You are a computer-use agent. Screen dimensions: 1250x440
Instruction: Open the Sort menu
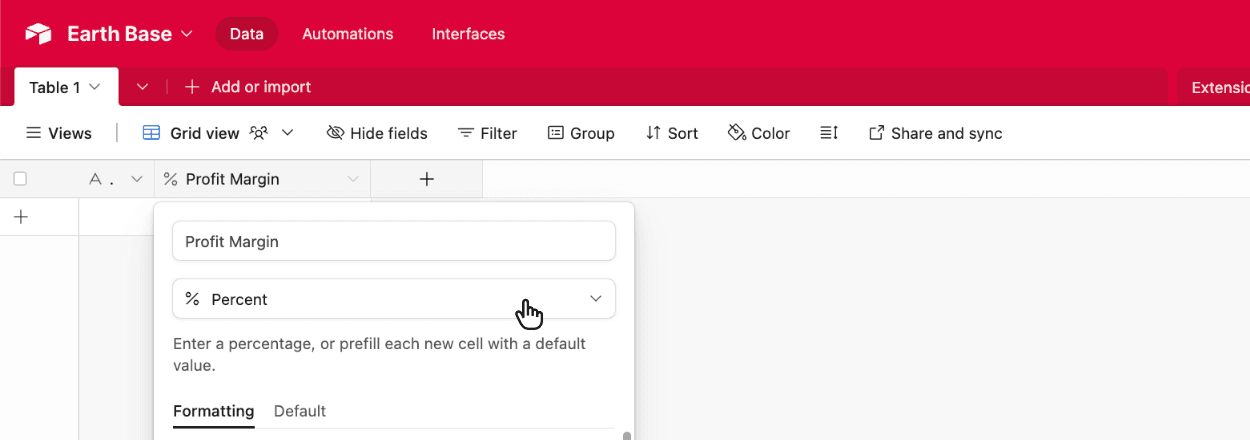672,133
